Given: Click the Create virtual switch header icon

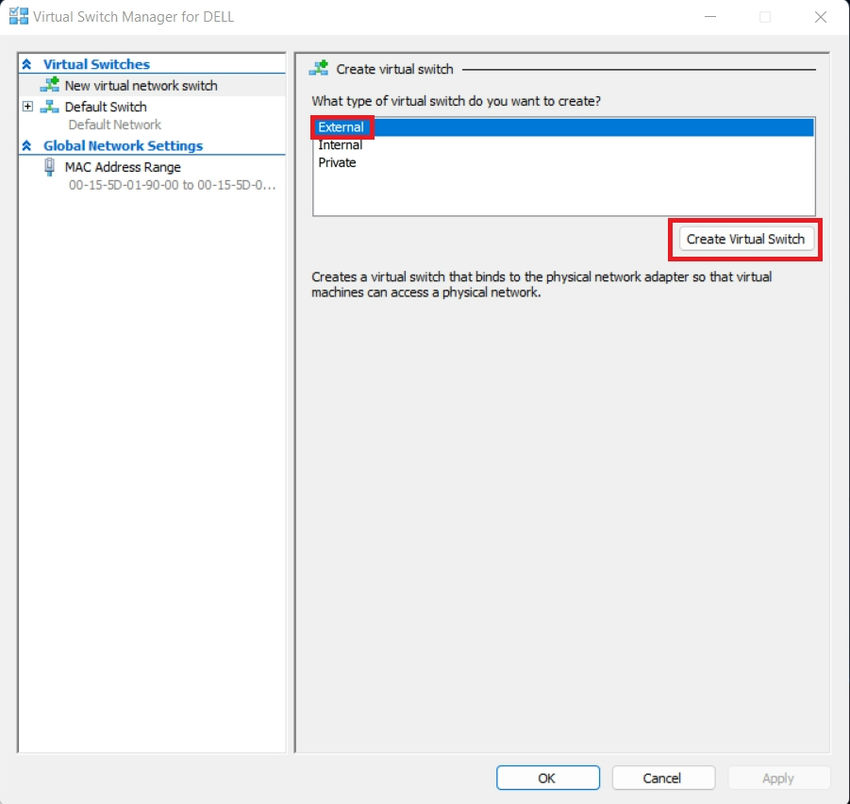Looking at the screenshot, I should 321,68.
